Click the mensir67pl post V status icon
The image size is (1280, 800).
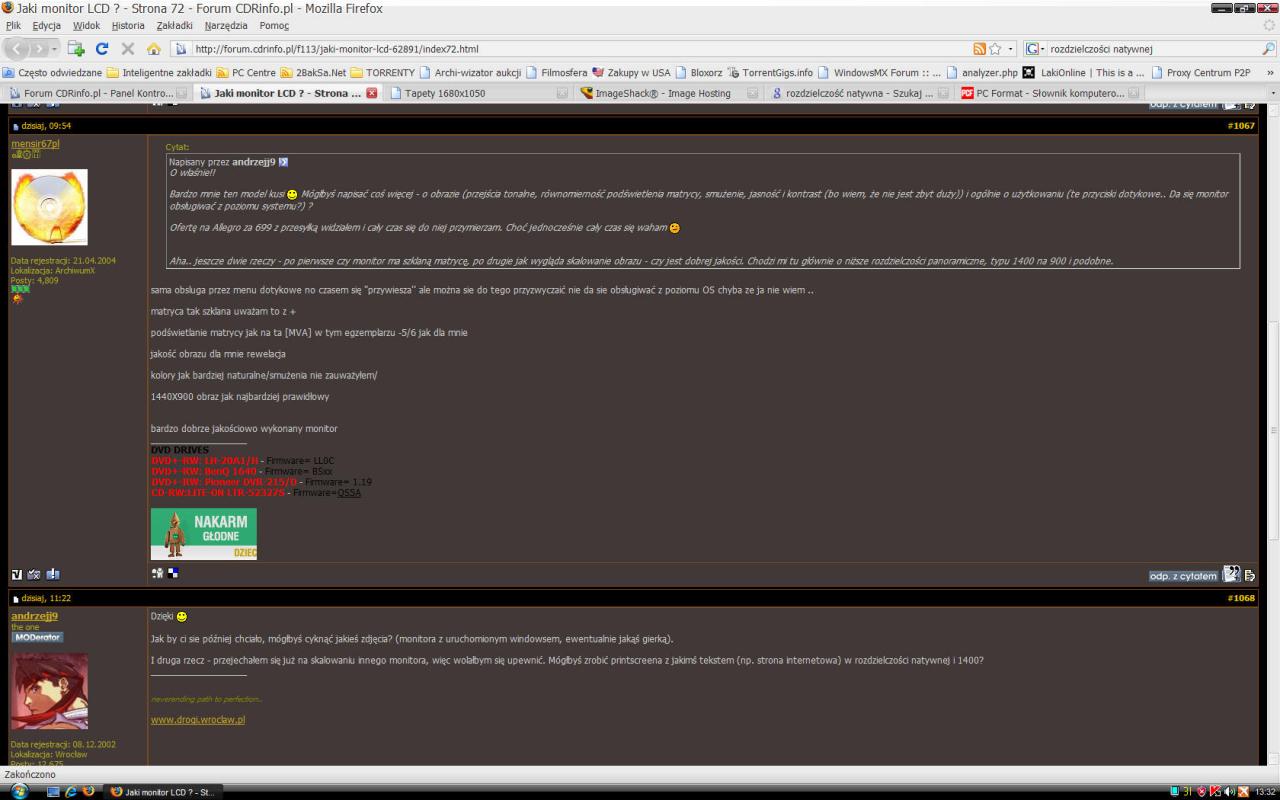pos(17,575)
